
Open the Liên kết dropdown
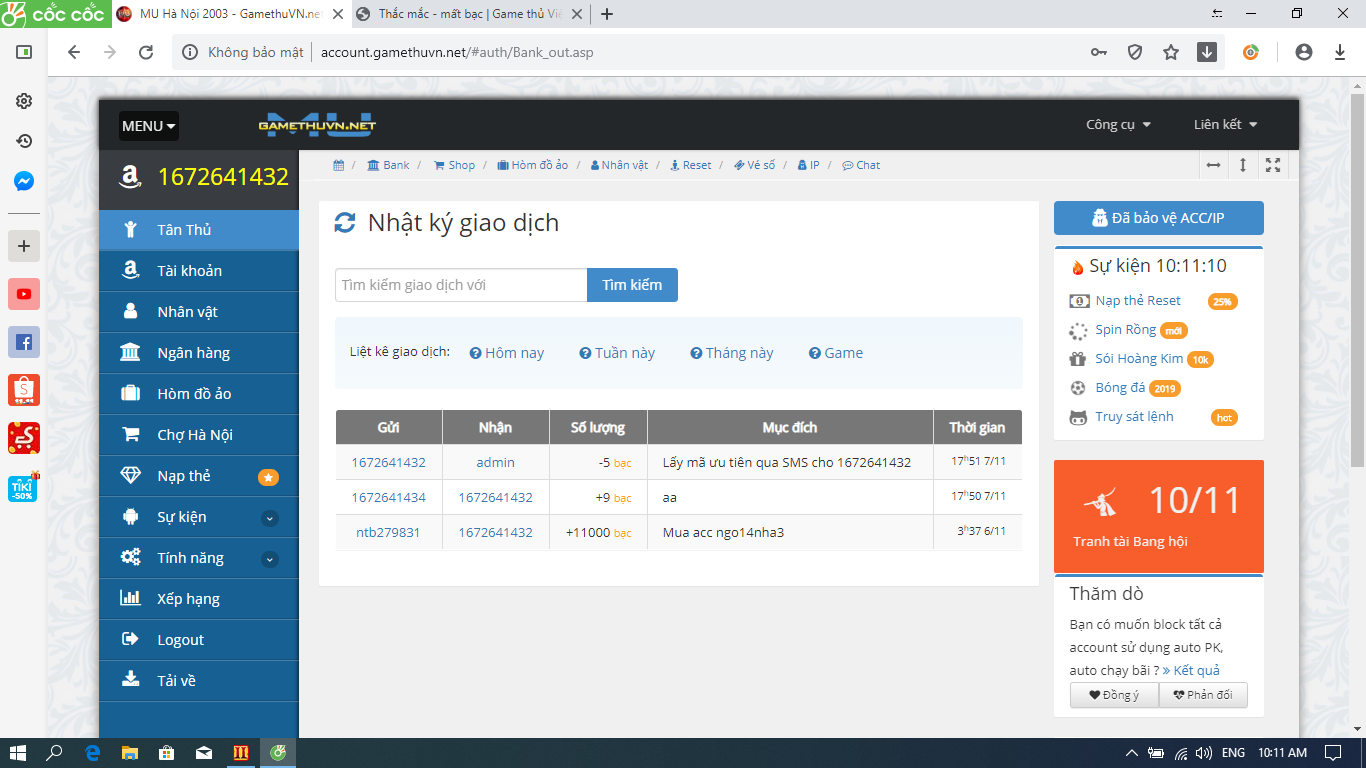pos(1225,125)
